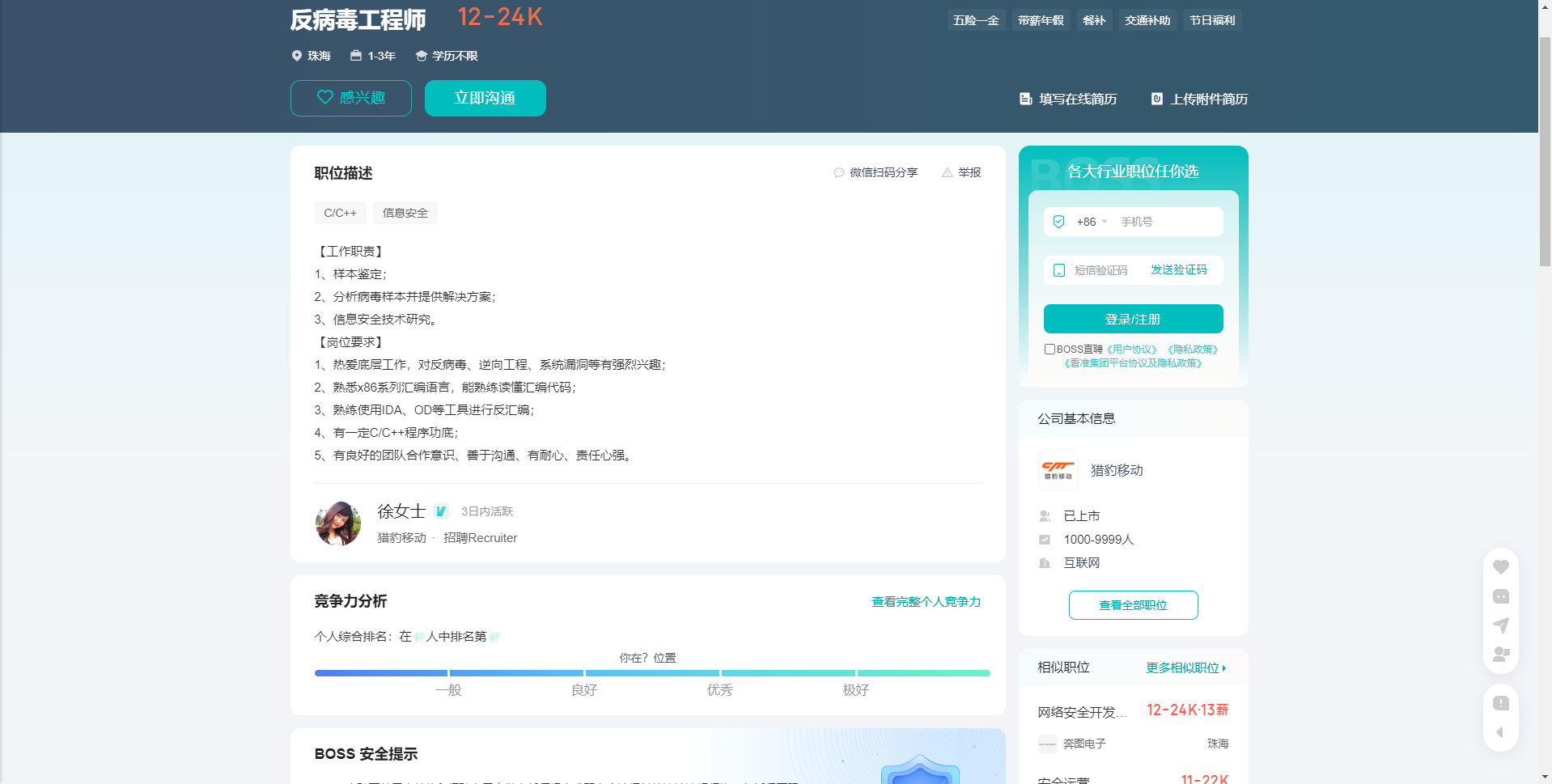Open the chat bubble icon in floating sidebar
1552x784 pixels.
1500,596
